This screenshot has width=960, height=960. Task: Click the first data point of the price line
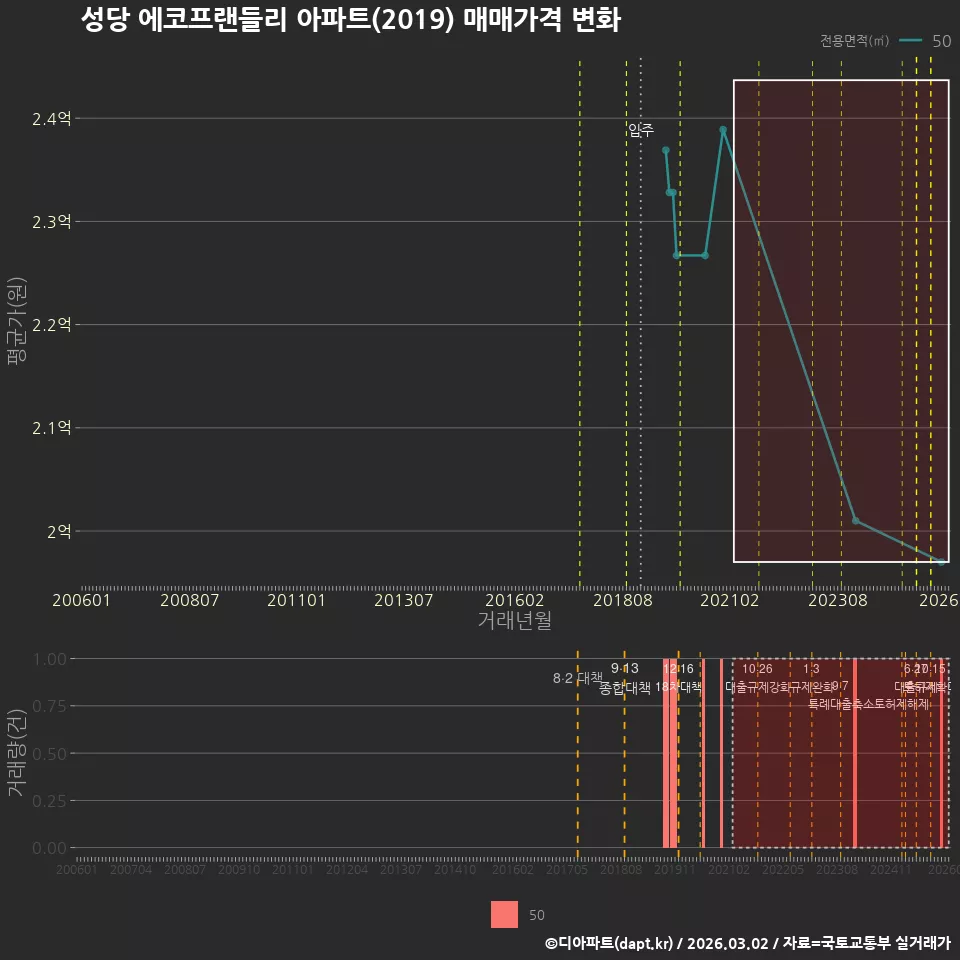[x=666, y=150]
